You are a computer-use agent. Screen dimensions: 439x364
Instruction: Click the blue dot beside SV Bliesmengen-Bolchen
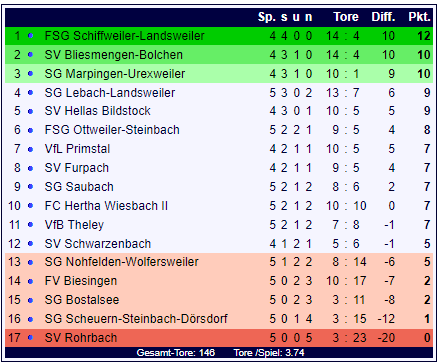click(30, 54)
